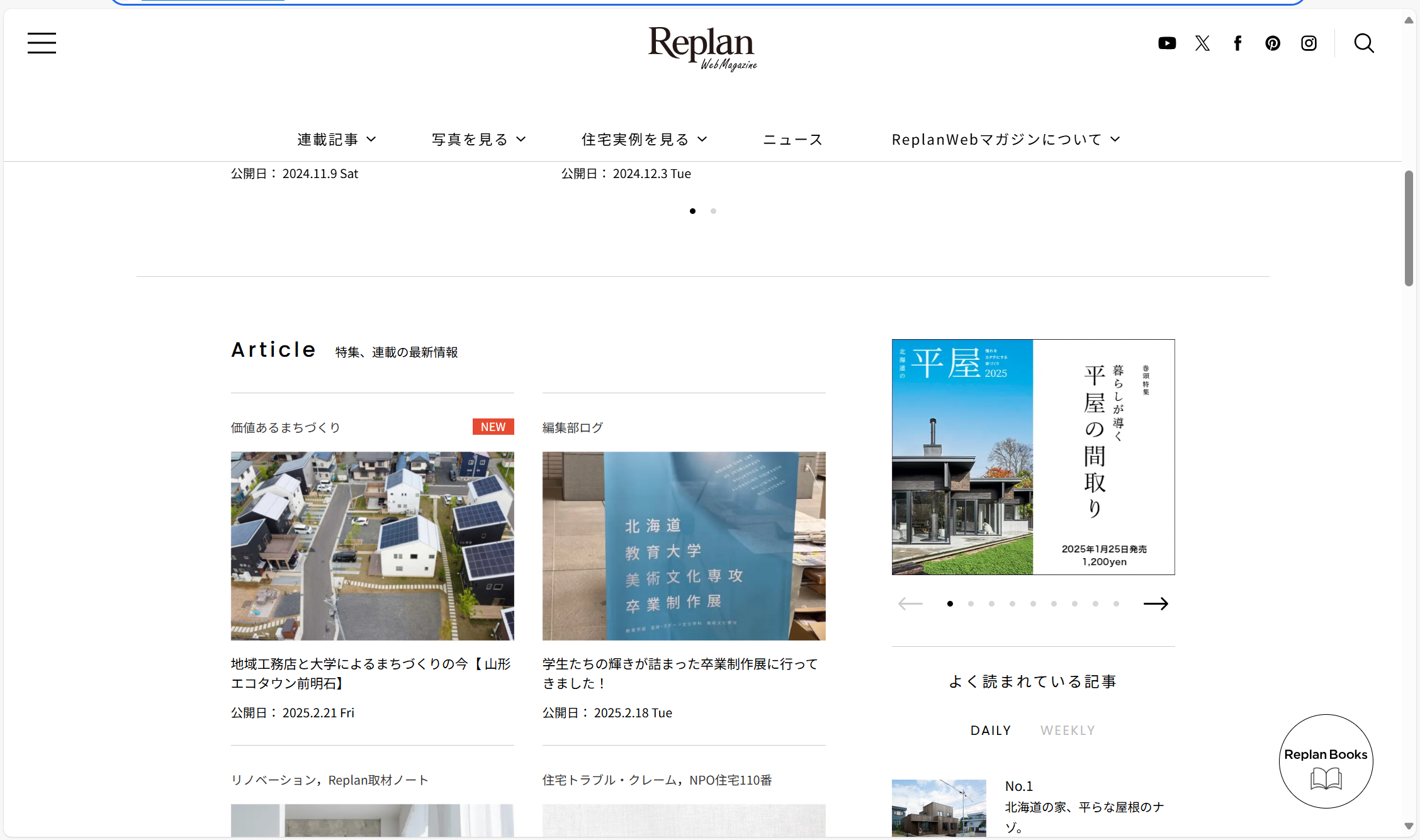Select fifth dot of magazine banner slider
1420x840 pixels.
coord(1033,604)
